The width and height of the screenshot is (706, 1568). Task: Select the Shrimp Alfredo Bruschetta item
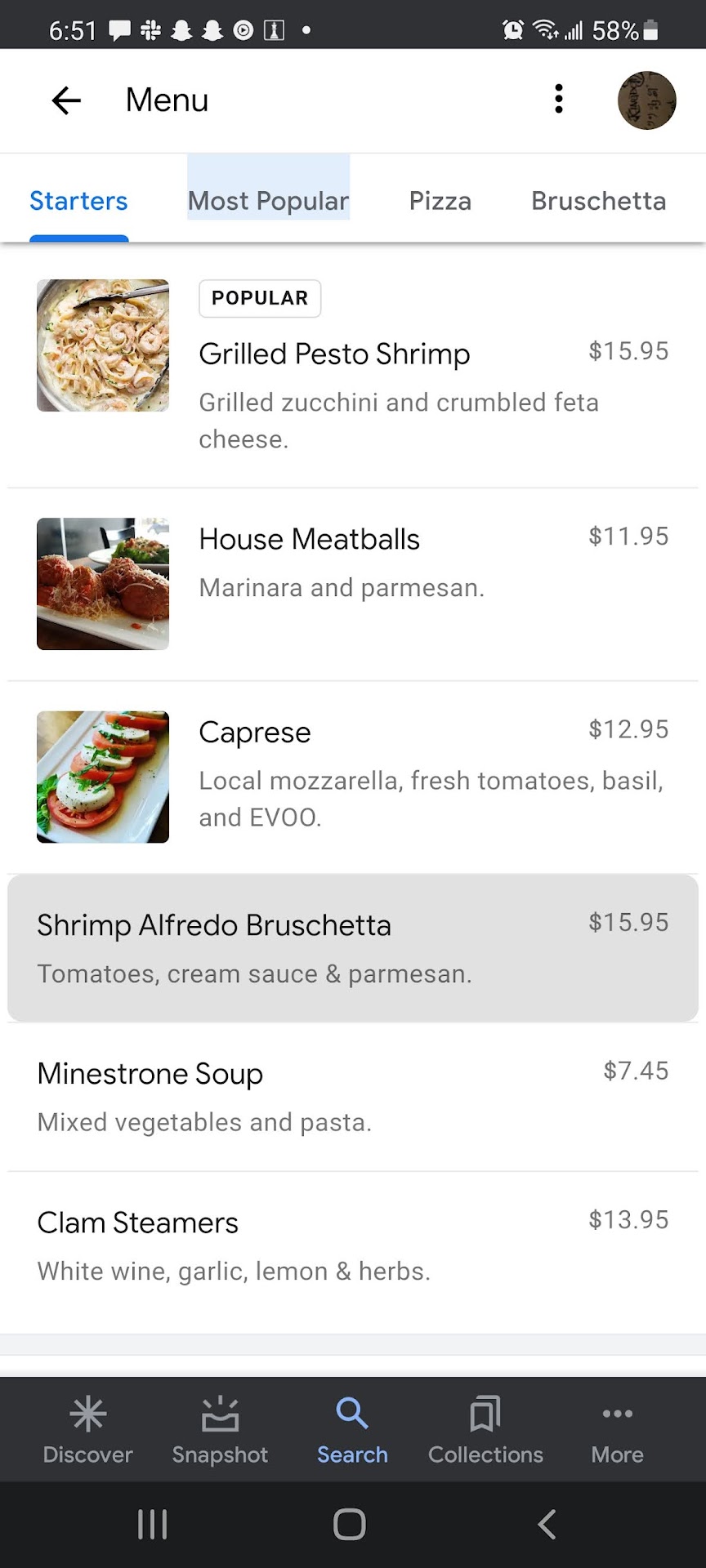point(352,947)
